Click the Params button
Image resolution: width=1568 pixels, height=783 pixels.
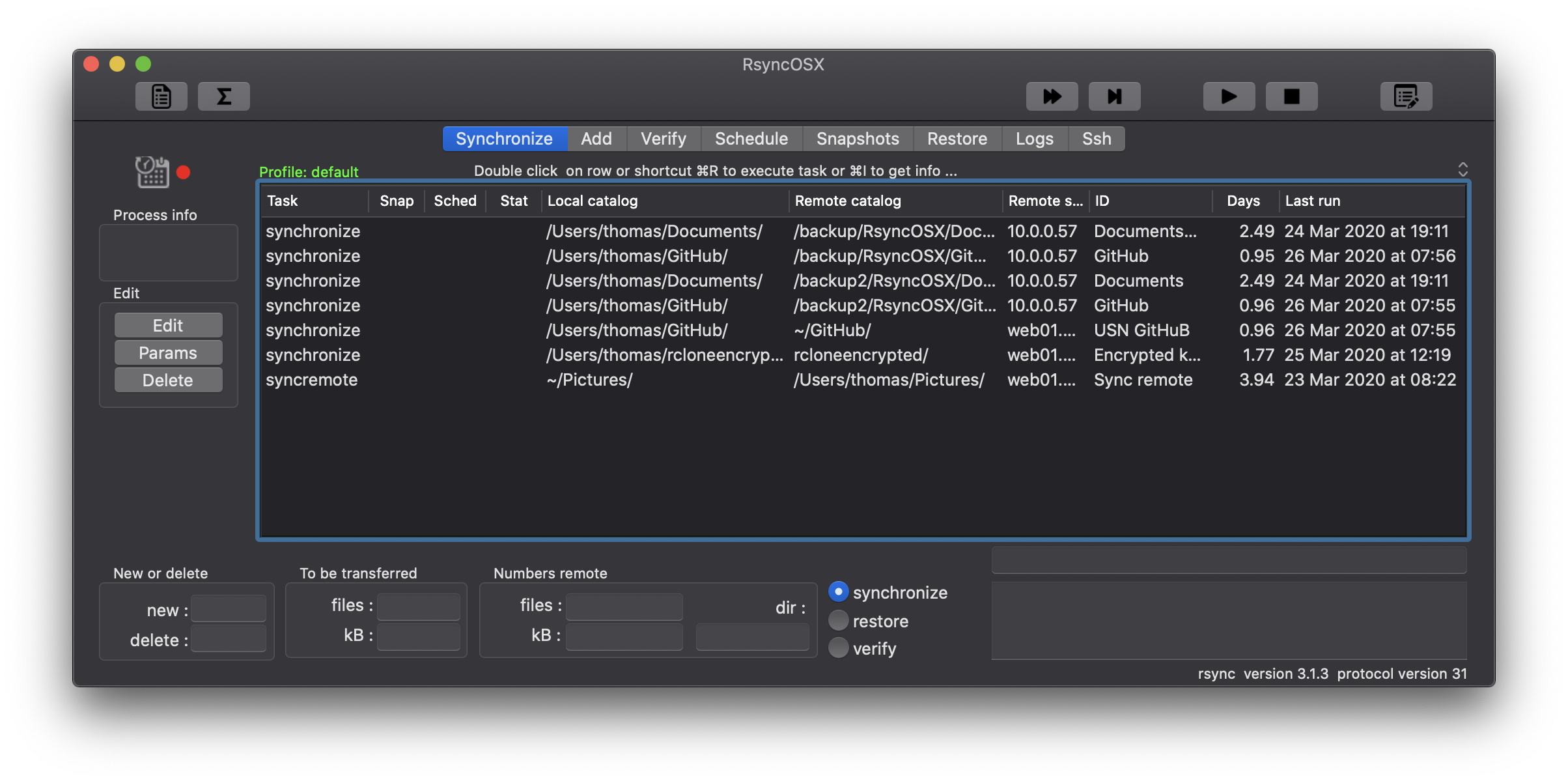coord(168,353)
